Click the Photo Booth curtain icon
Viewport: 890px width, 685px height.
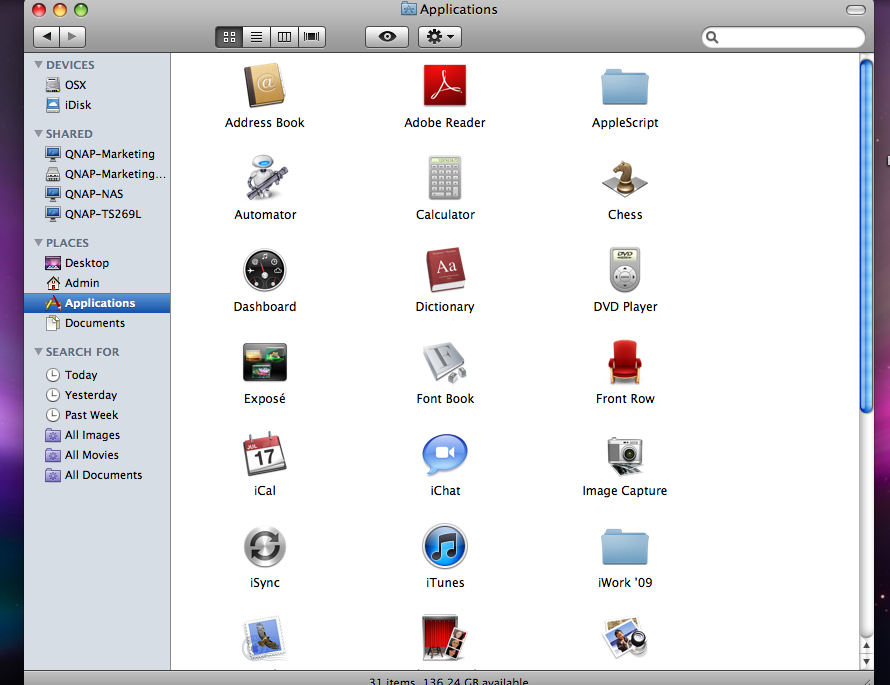444,637
